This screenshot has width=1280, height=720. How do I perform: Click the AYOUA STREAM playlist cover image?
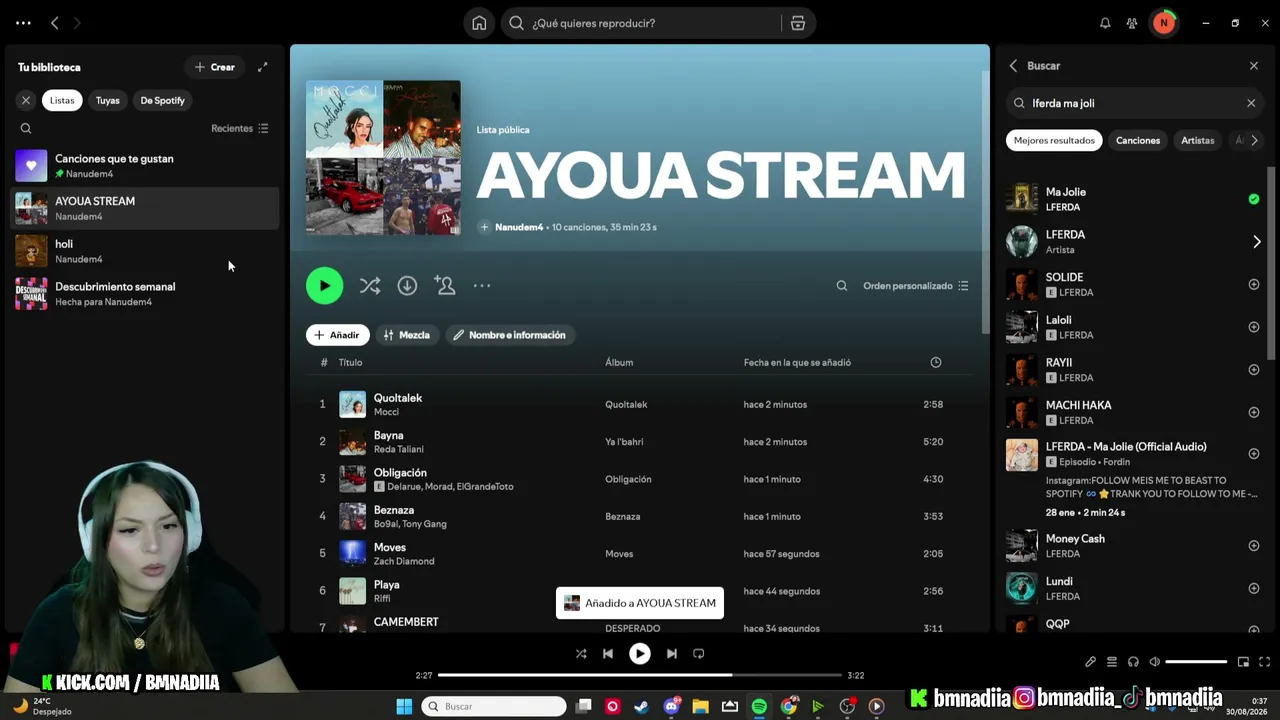(x=384, y=158)
